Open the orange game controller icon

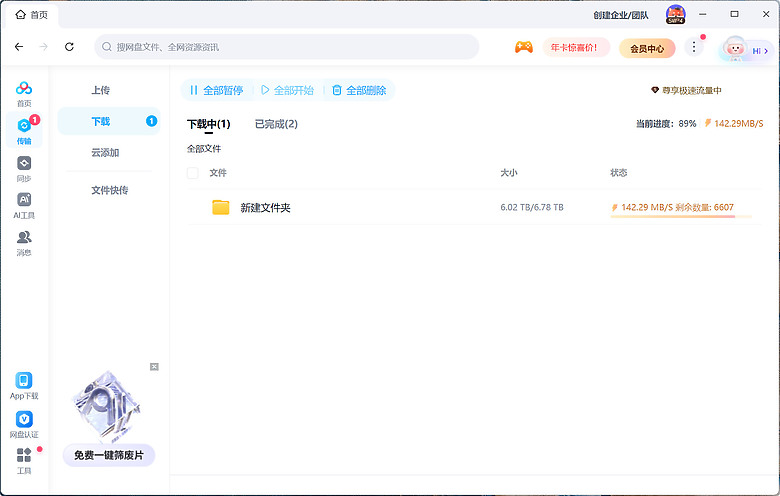(x=524, y=47)
